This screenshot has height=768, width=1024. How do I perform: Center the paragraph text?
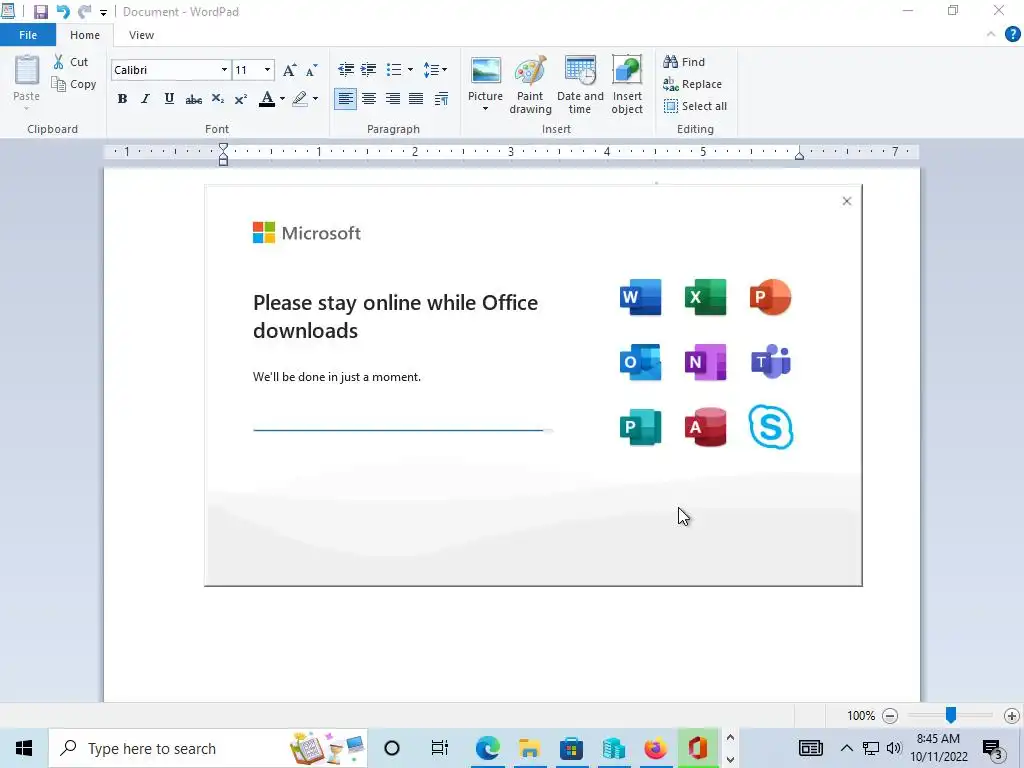click(369, 99)
